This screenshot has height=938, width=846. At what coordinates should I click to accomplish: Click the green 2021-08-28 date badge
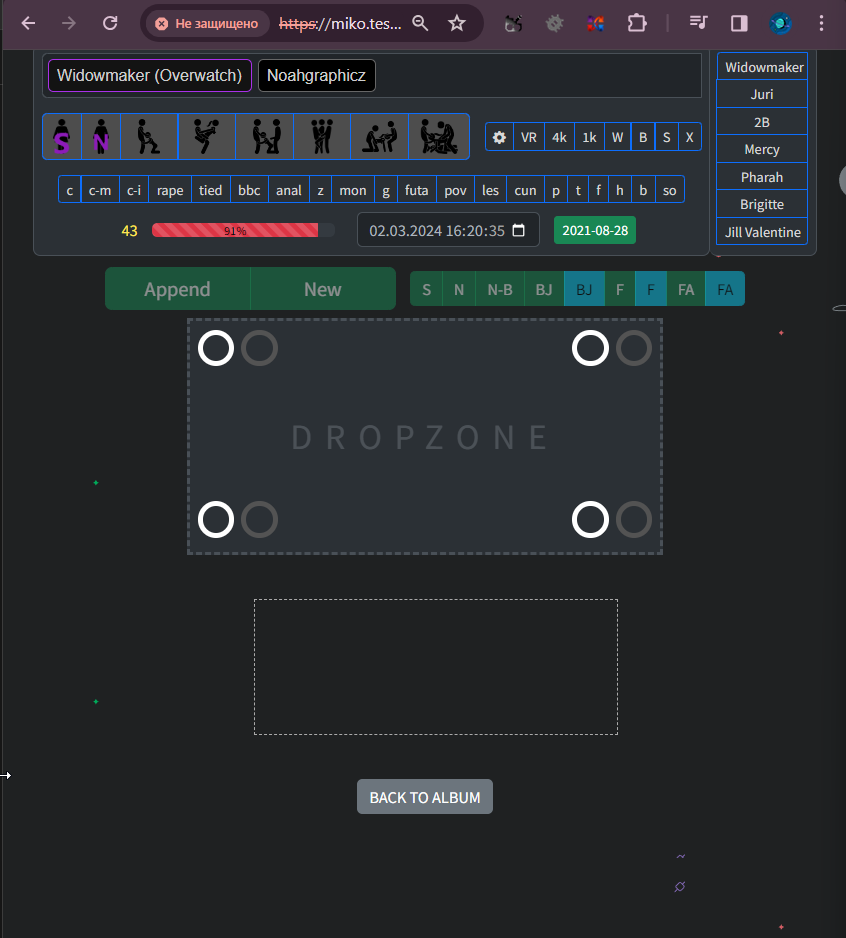coord(595,230)
